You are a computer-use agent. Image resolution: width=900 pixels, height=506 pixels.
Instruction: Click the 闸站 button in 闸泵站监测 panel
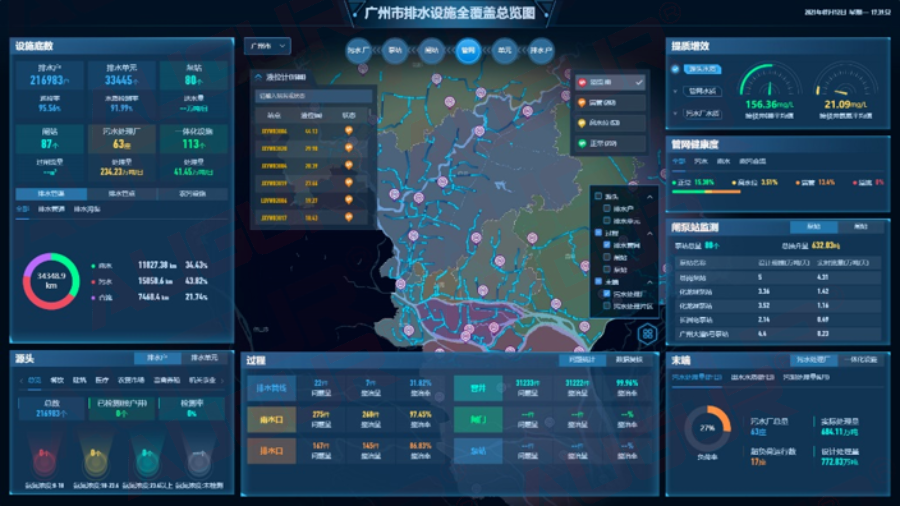[x=860, y=227]
